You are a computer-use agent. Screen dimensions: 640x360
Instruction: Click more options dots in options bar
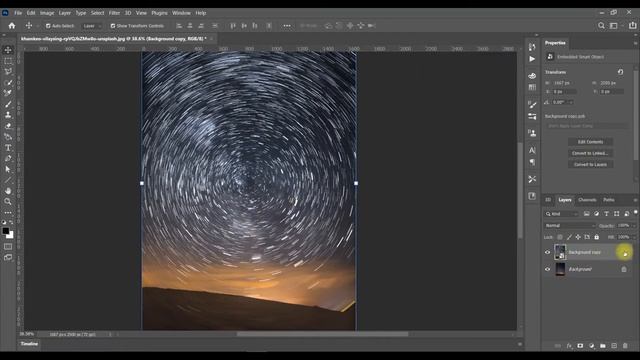[x=287, y=26]
